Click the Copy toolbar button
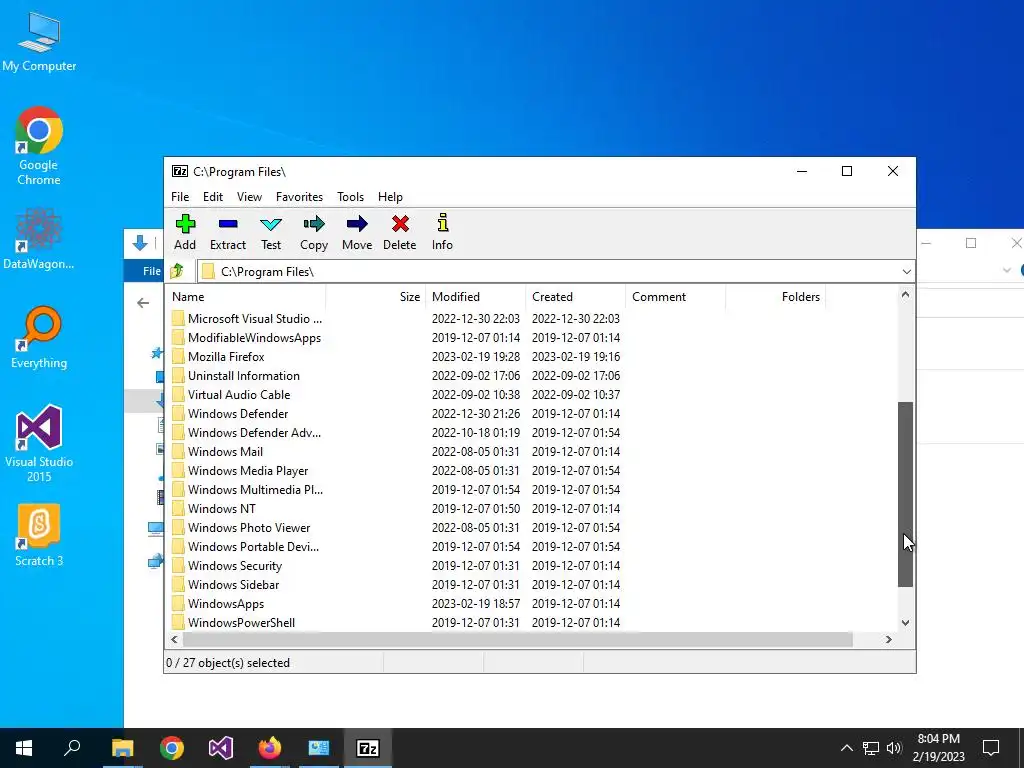 coord(313,232)
